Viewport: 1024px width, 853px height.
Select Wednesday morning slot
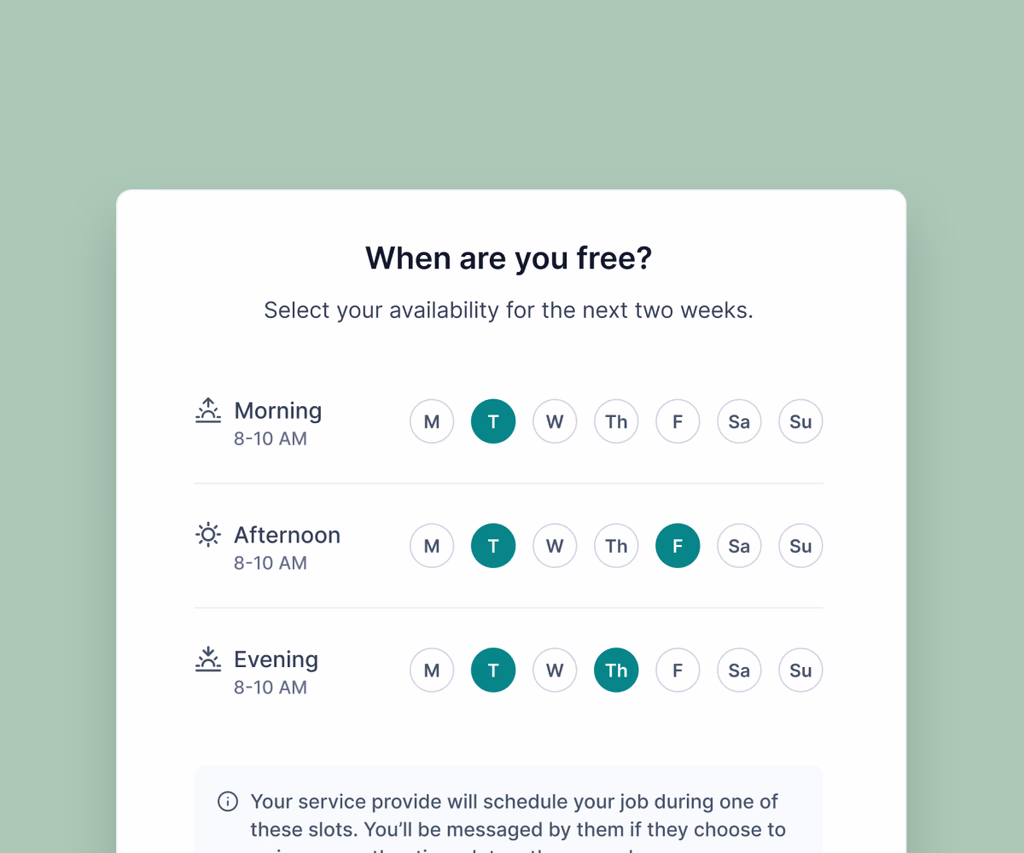point(555,422)
